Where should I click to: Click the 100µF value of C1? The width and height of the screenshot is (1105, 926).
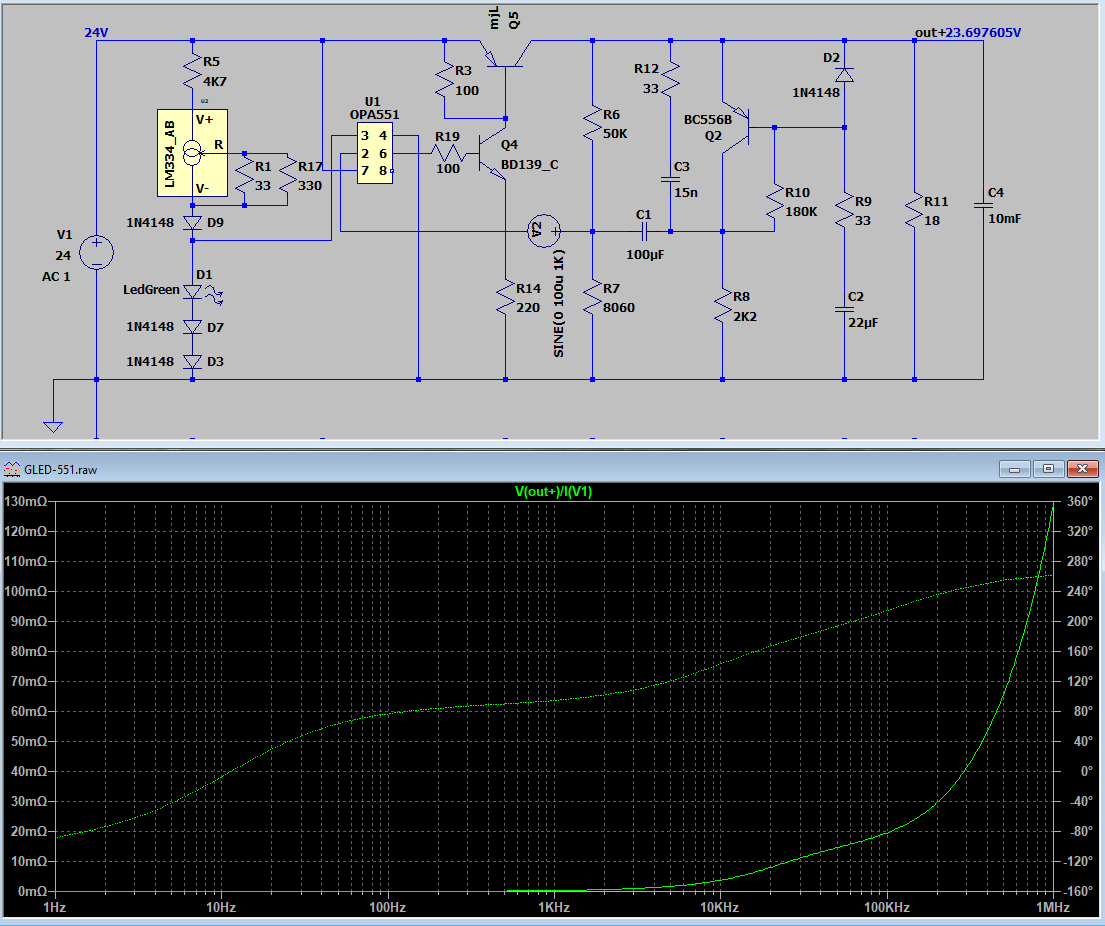(x=645, y=254)
